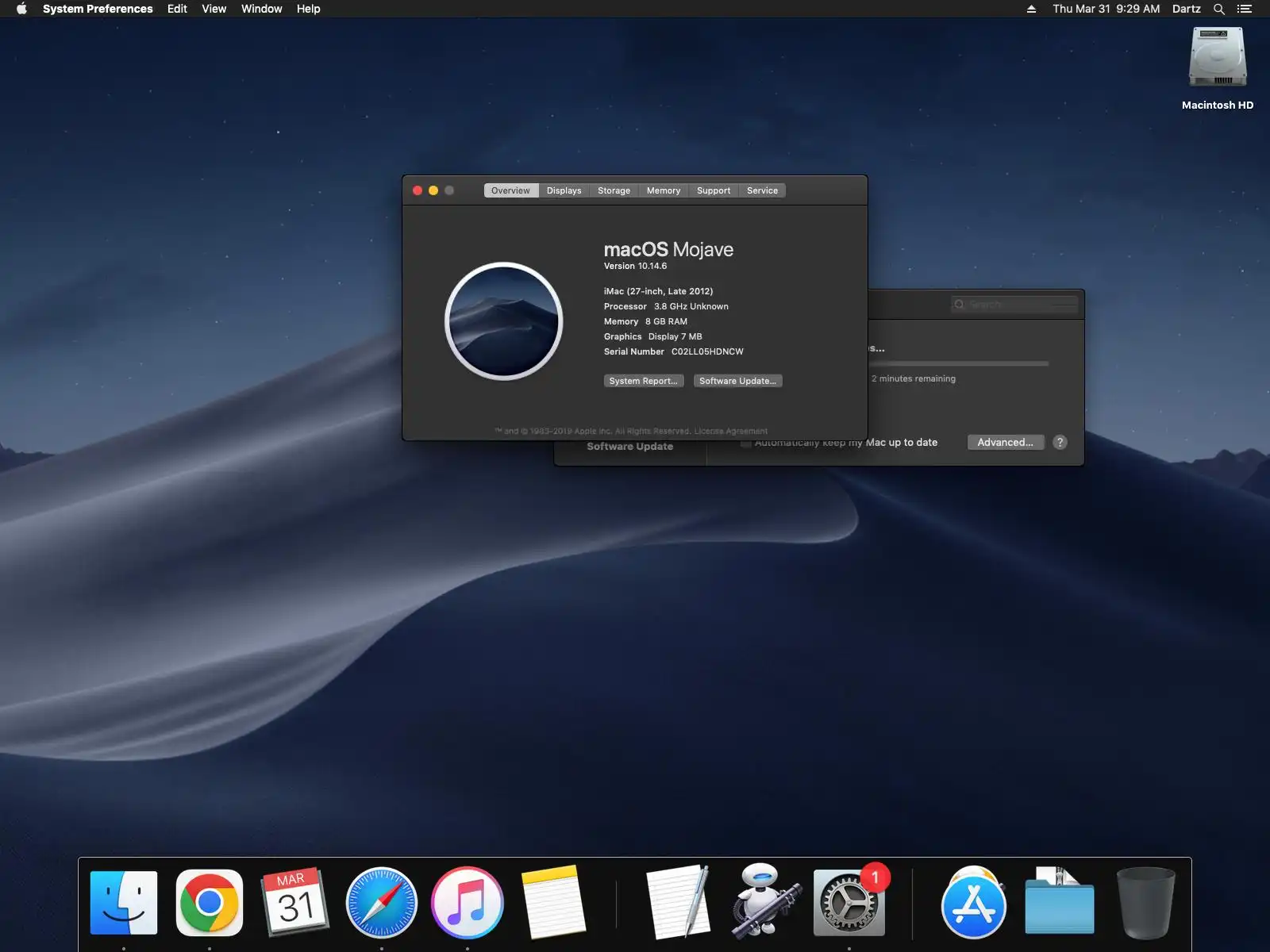
Task: Open System Preferences from the Dock
Action: coord(849,903)
